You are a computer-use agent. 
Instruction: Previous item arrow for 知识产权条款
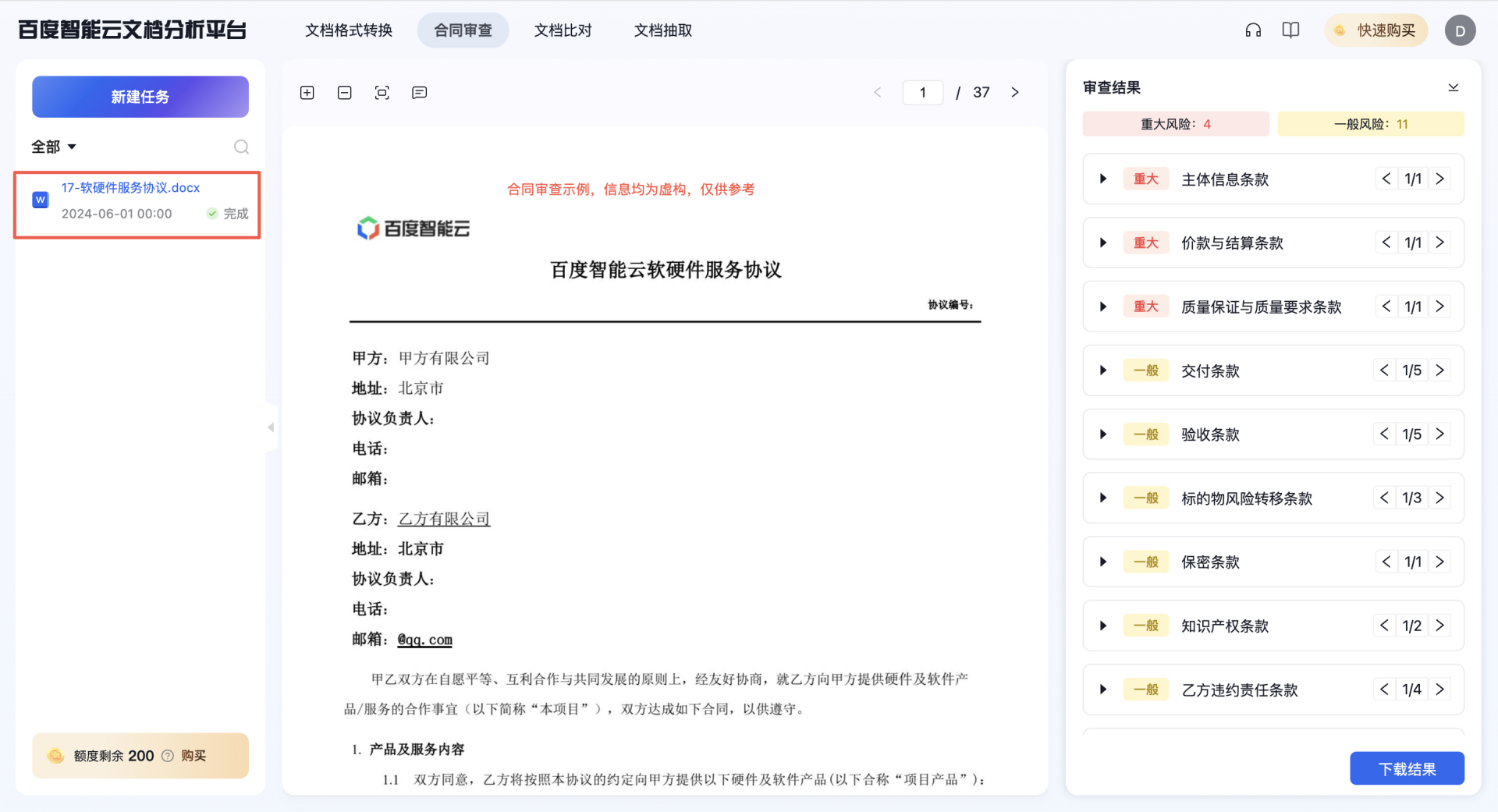coord(1384,626)
